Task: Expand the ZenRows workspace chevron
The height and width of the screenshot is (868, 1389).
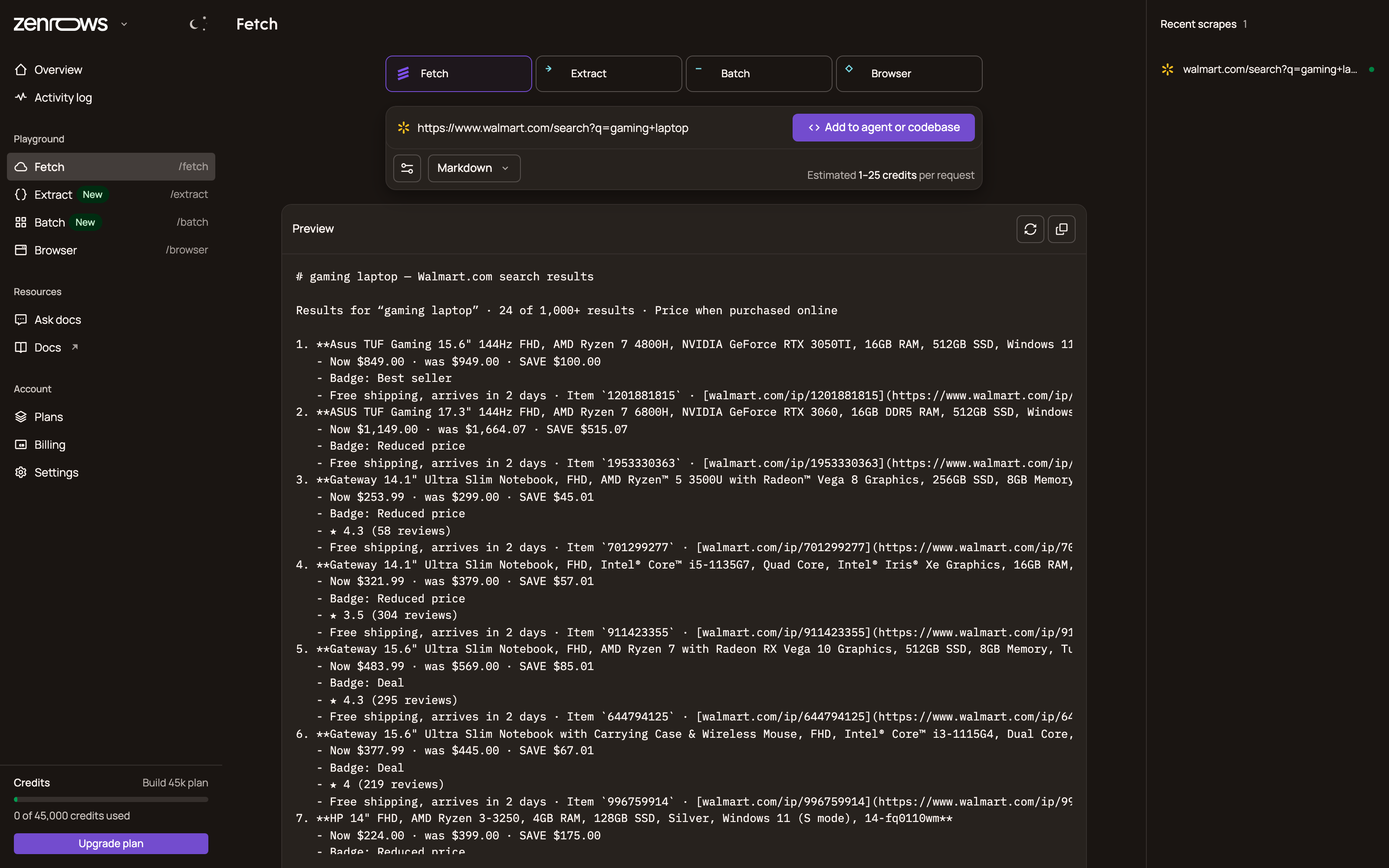Action: [124, 24]
